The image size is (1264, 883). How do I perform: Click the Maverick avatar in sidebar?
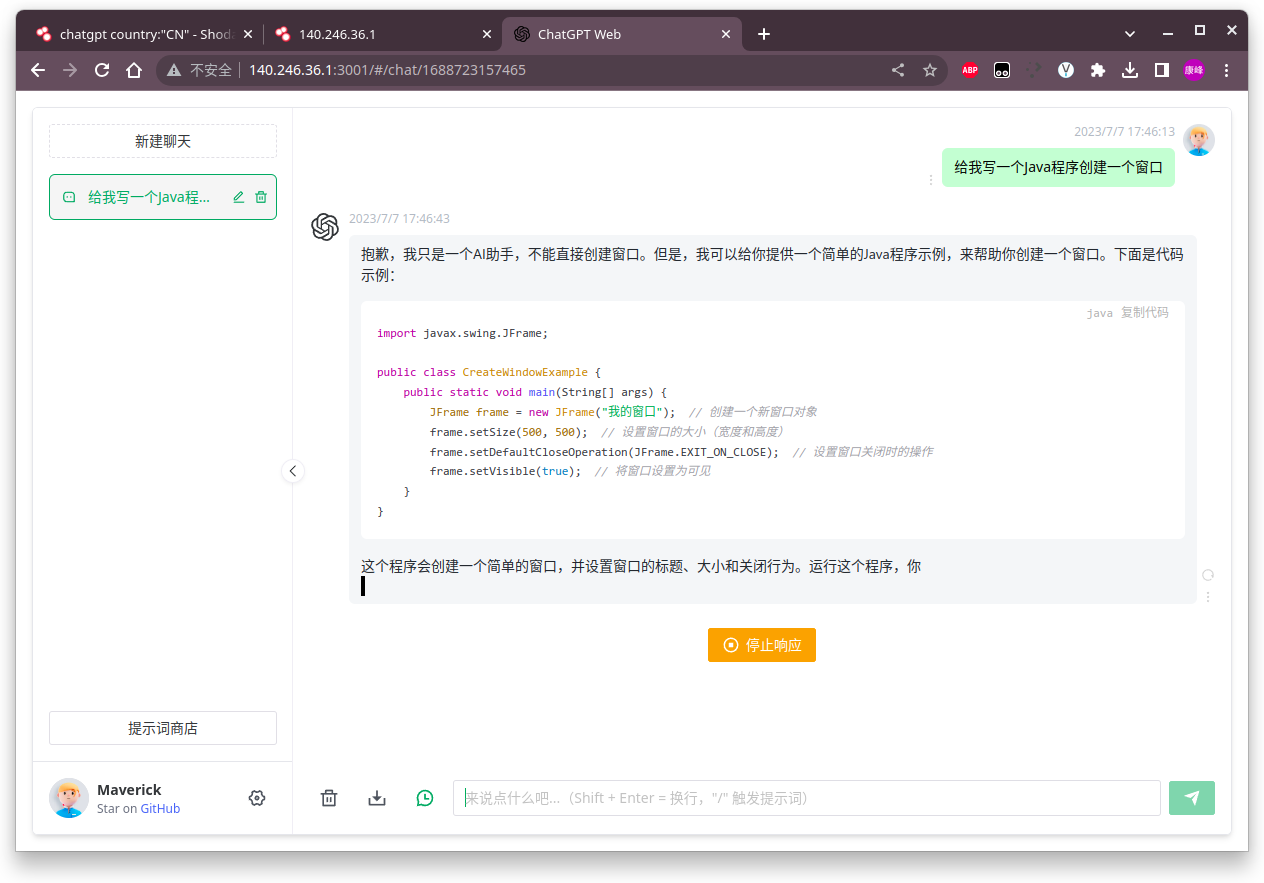(69, 798)
